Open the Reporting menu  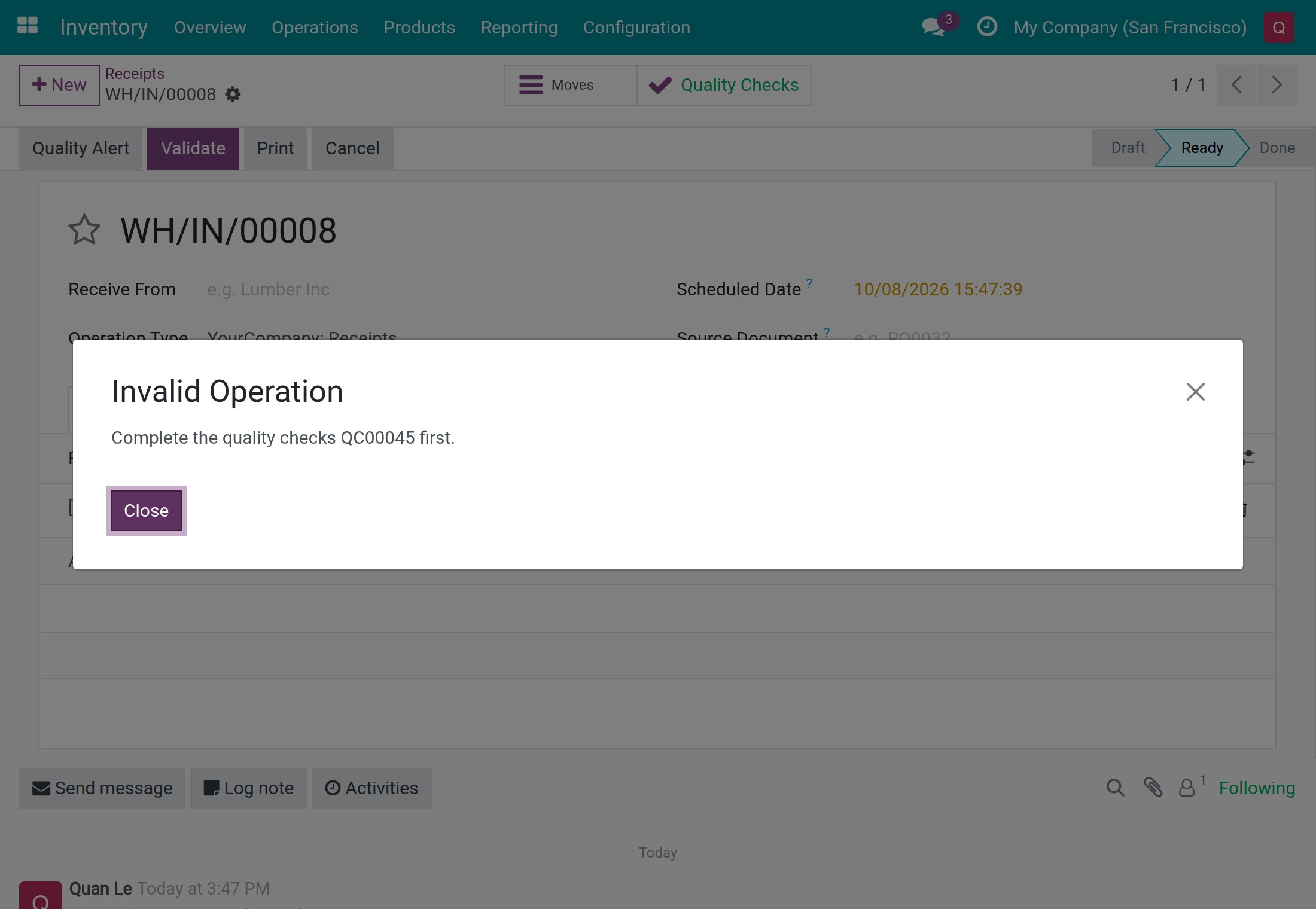[519, 28]
